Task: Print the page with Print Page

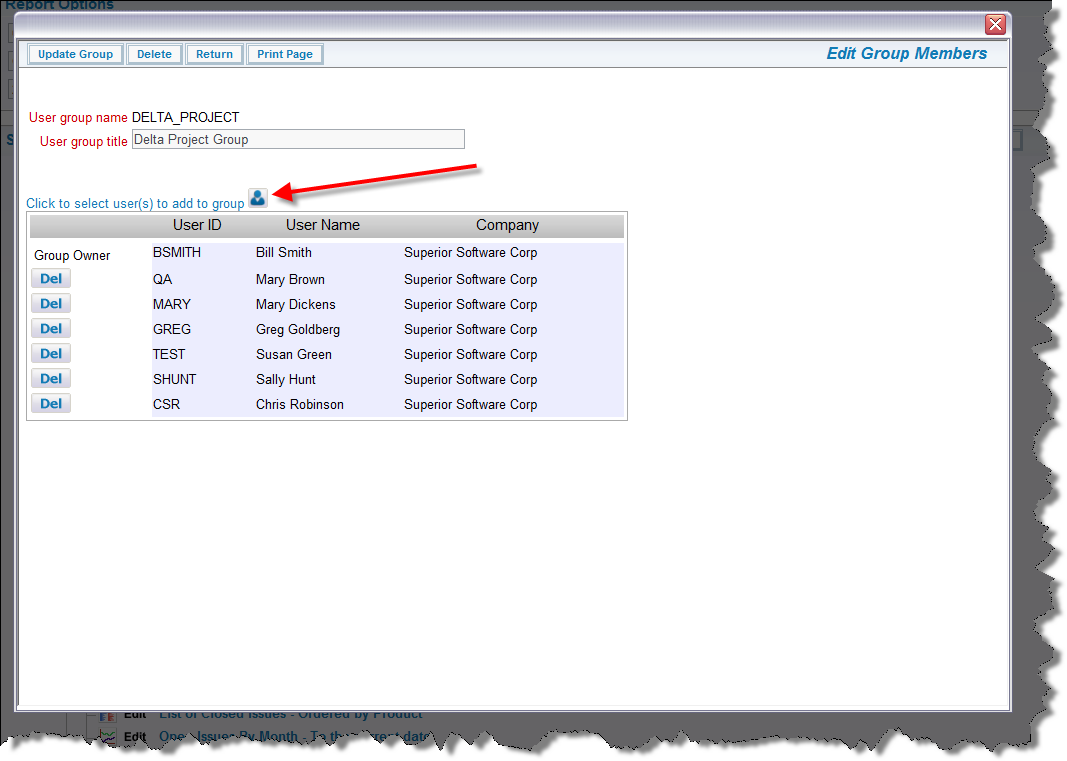Action: (x=285, y=54)
